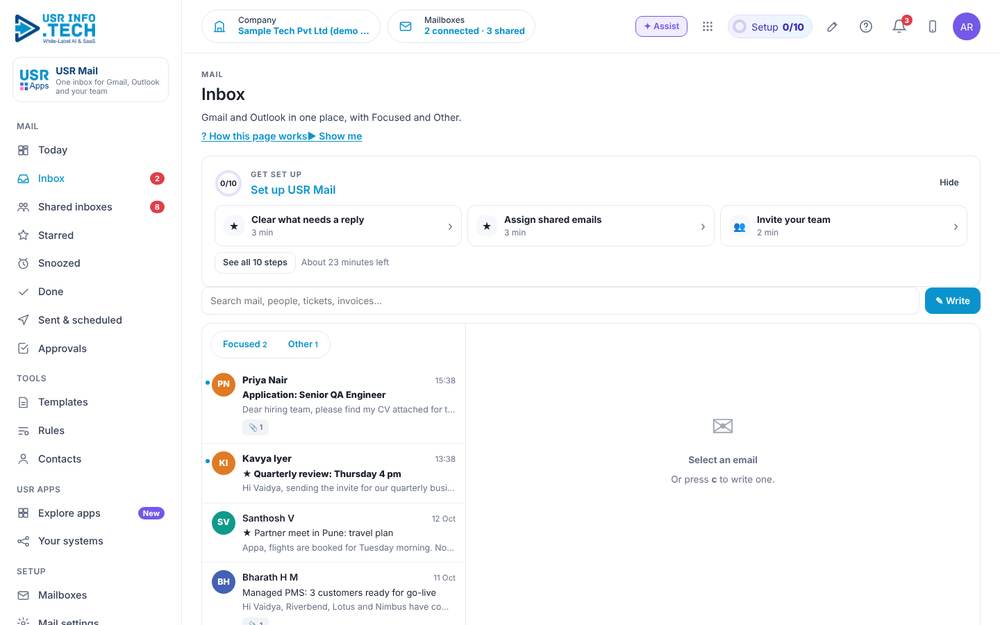Click the KI avatar of Kavya Iyer
This screenshot has width=1000, height=625.
pos(223,463)
